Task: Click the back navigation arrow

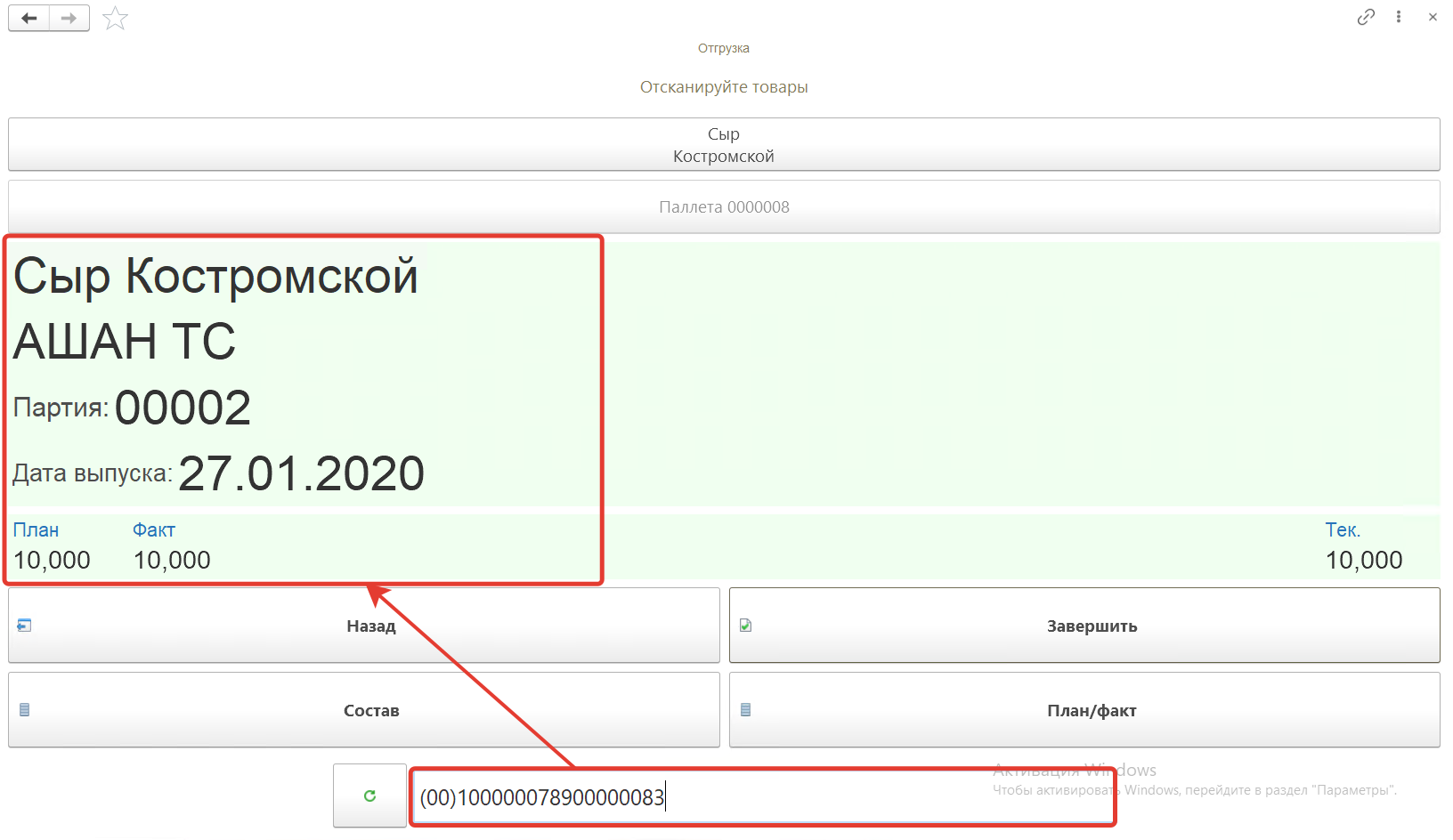Action: tap(29, 18)
